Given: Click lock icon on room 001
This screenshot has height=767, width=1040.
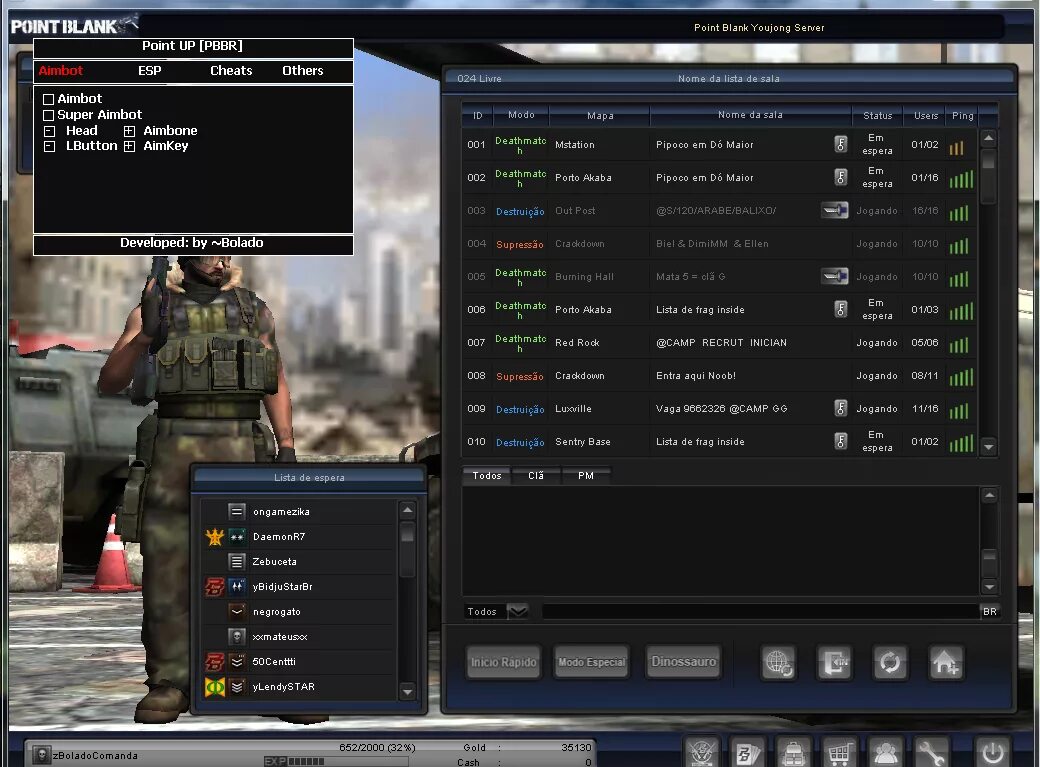Looking at the screenshot, I should click(840, 144).
